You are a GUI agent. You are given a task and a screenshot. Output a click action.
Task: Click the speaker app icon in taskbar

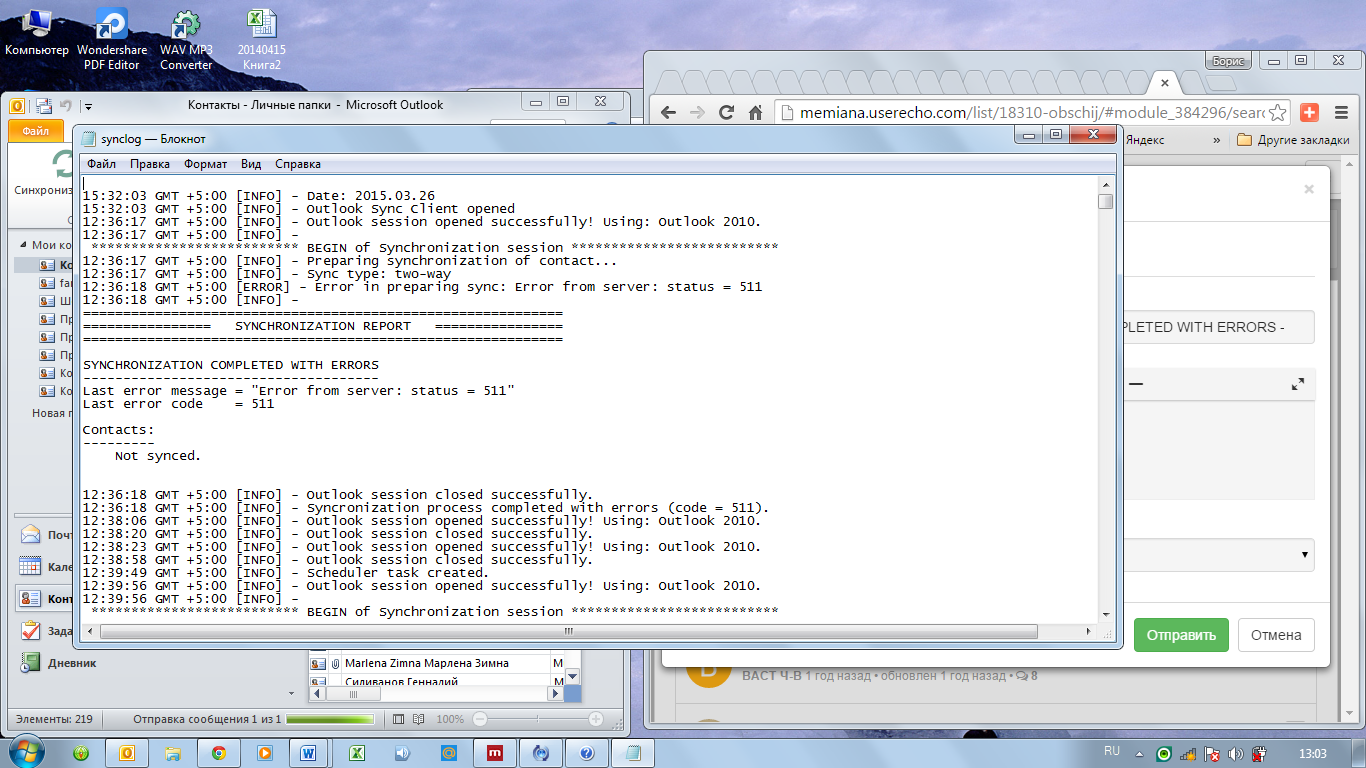[402, 753]
